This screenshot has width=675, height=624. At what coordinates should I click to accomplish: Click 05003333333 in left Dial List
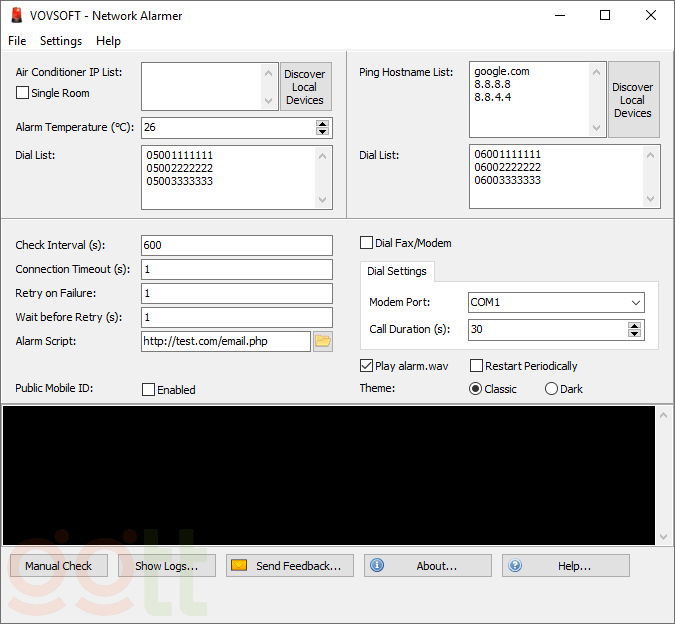[180, 181]
